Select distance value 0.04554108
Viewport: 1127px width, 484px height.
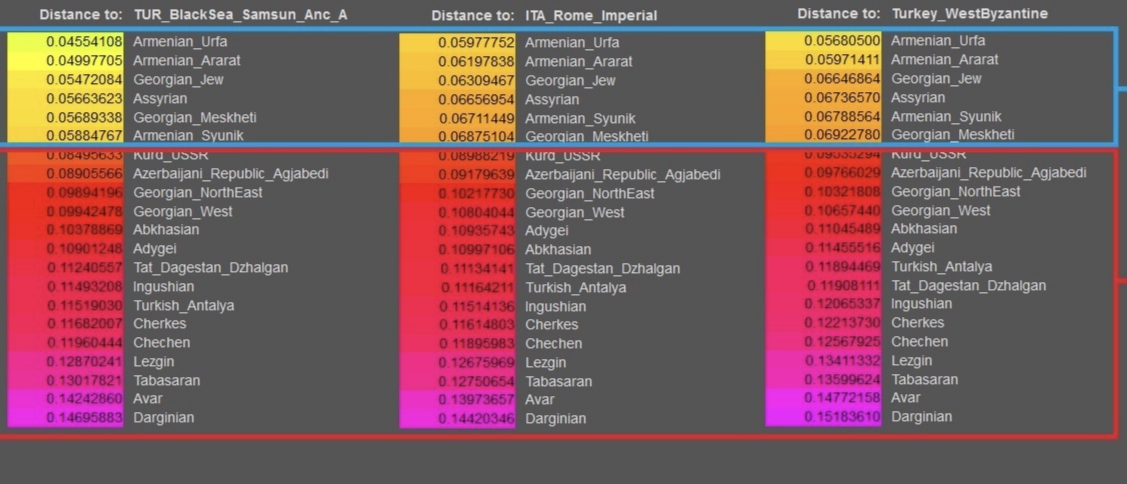pyautogui.click(x=85, y=42)
